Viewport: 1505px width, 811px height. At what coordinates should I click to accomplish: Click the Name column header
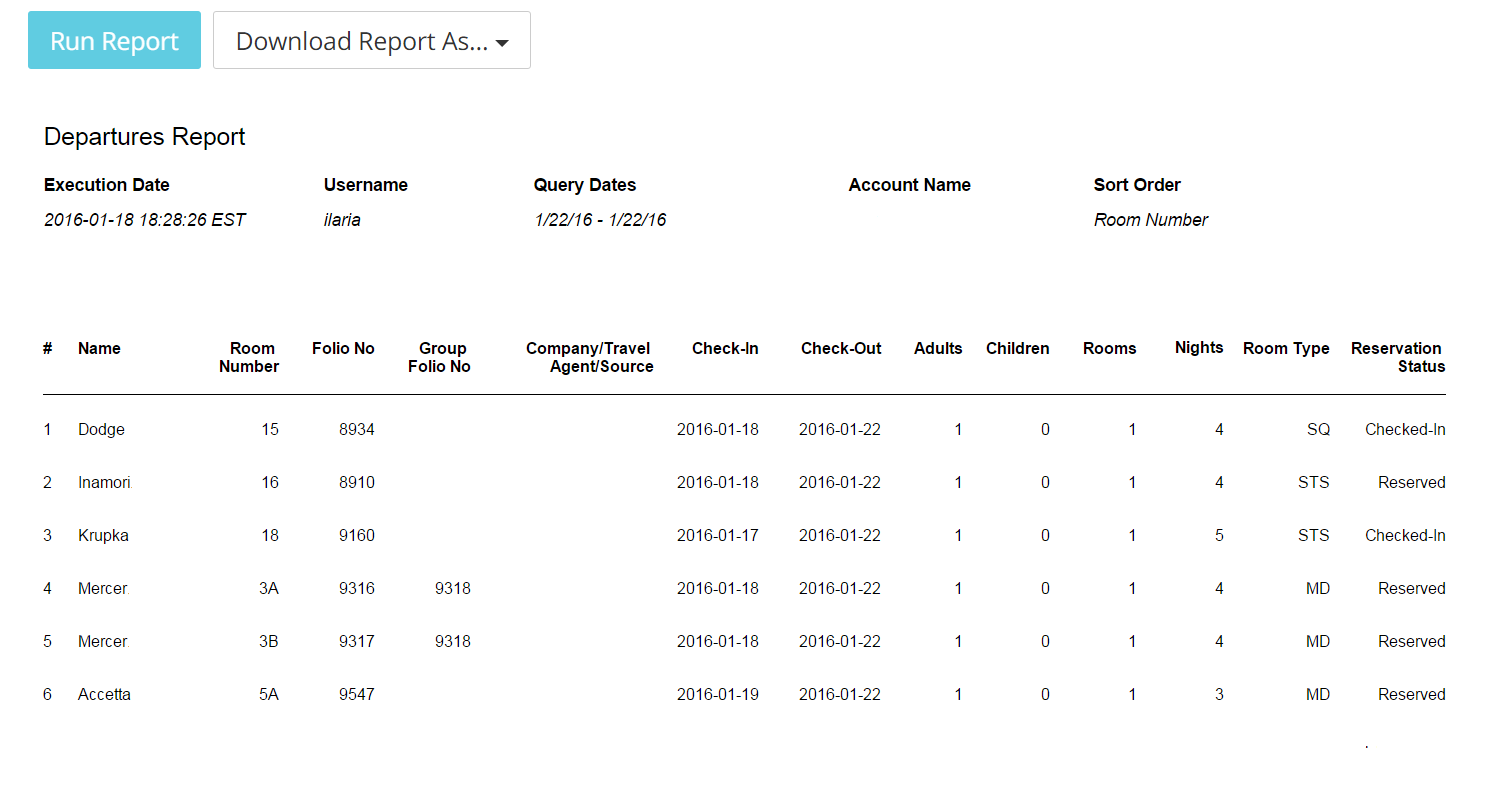point(99,349)
